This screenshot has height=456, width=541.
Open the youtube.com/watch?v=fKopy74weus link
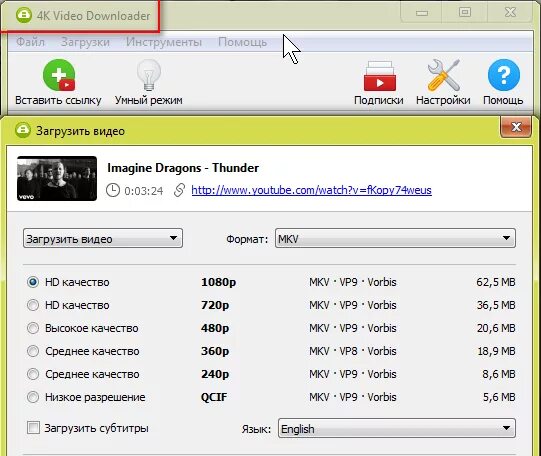coord(311,190)
